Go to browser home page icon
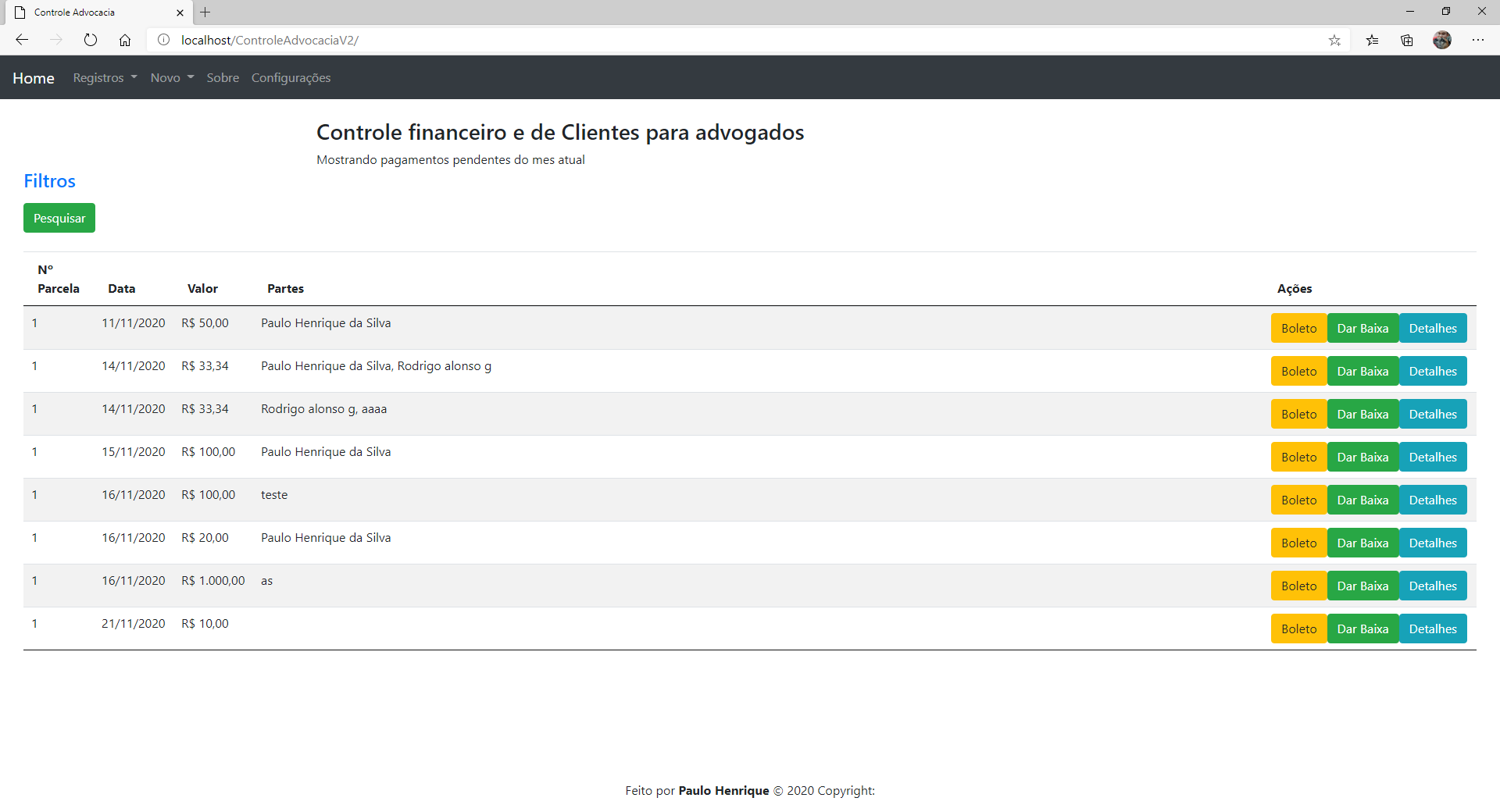Screen dimensions: 1500x812 coord(125,40)
